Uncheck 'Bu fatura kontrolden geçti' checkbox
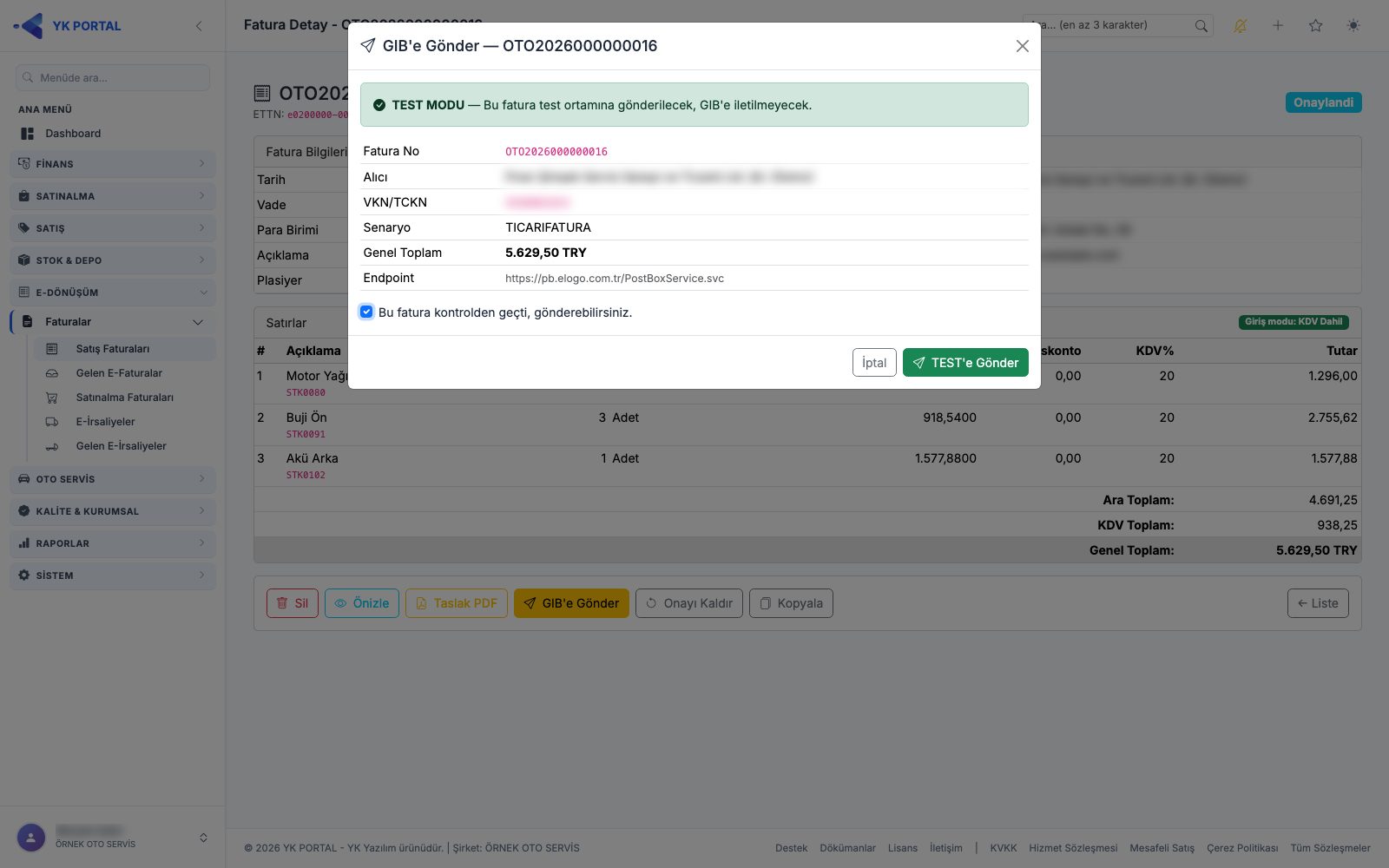1389x868 pixels. 366,312
